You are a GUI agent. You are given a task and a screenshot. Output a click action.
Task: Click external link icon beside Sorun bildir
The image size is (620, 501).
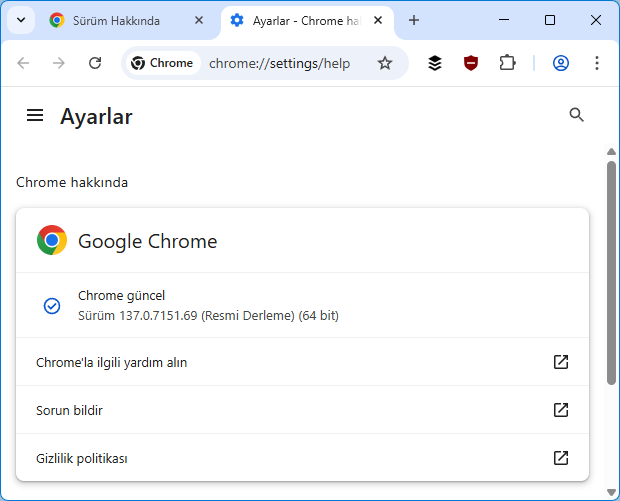561,410
